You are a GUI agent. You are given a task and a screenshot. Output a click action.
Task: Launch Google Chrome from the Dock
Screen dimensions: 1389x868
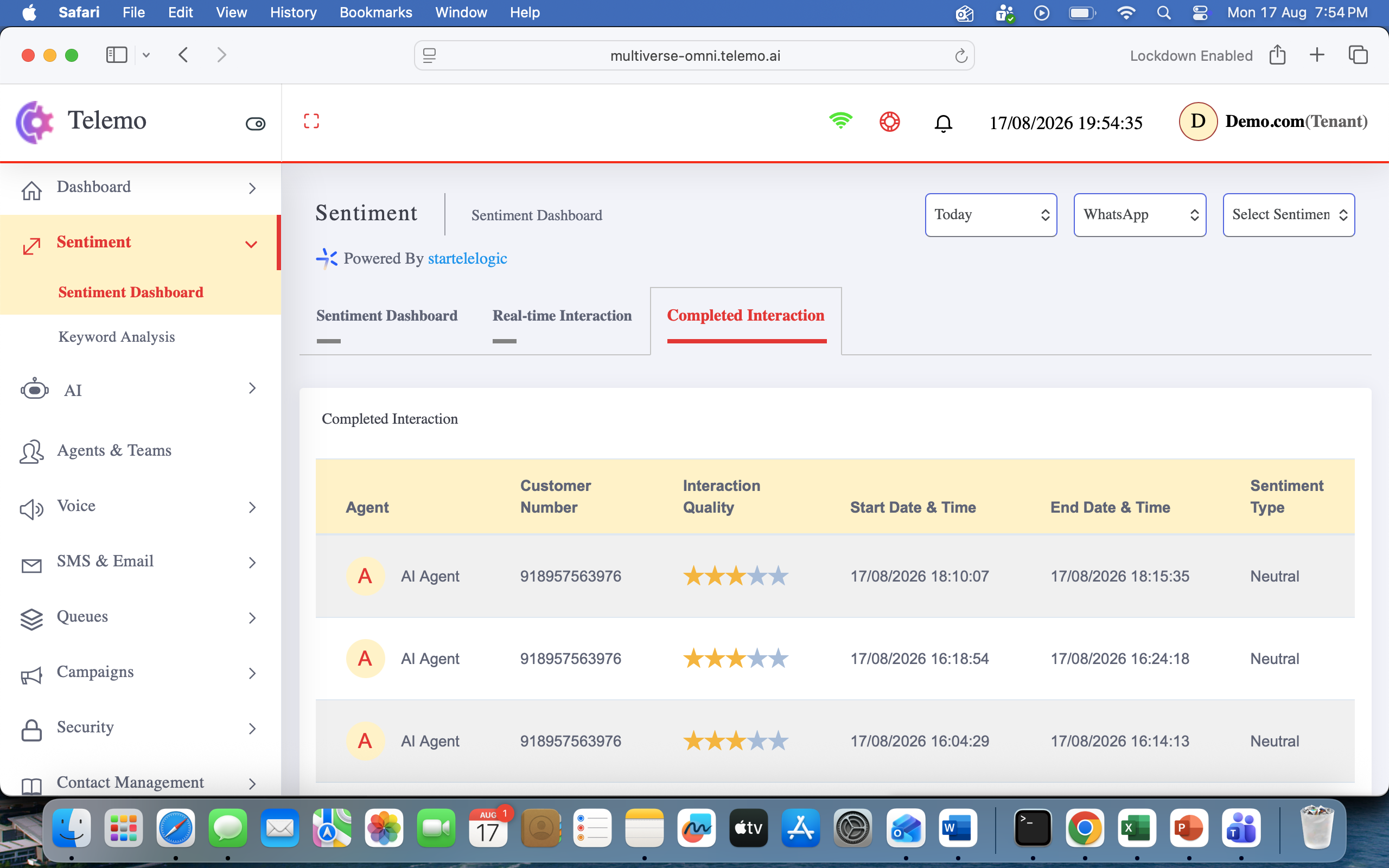pyautogui.click(x=1084, y=828)
